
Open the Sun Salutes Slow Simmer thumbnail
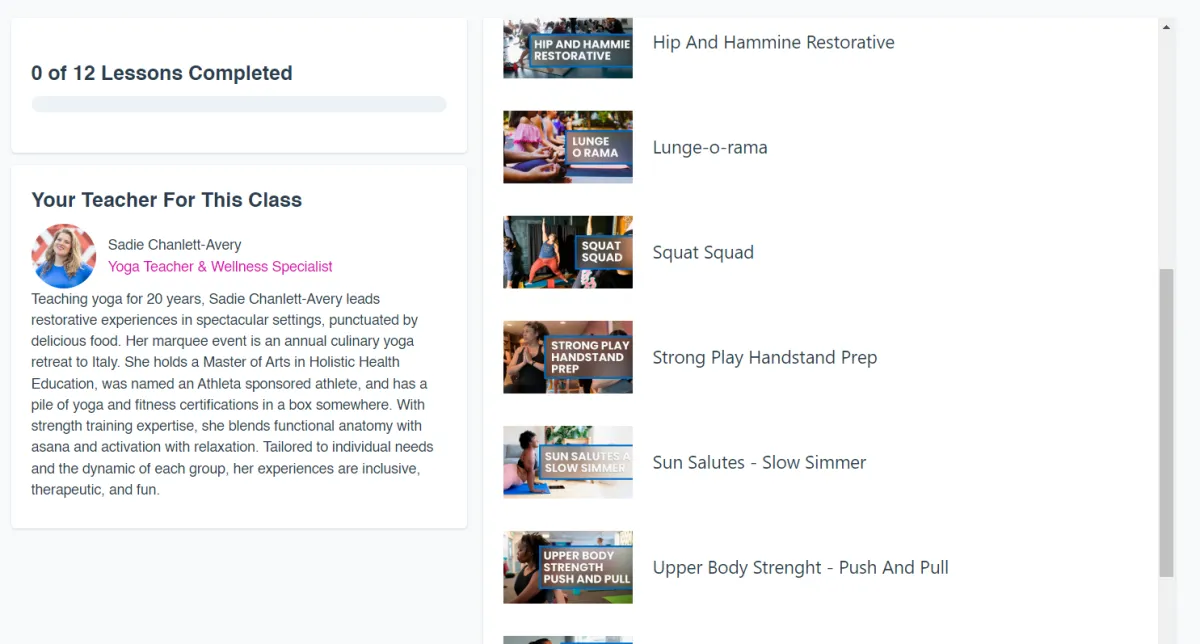point(568,462)
